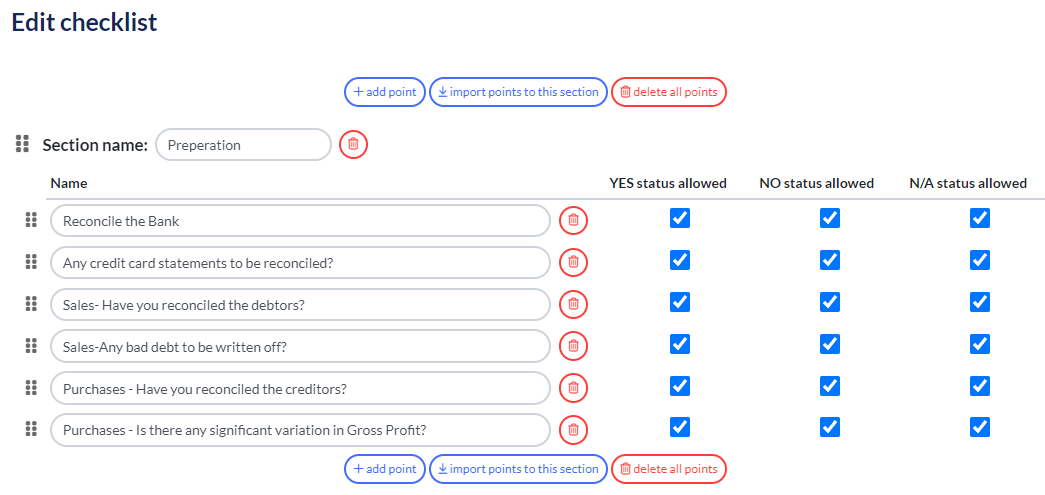Screen dimensions: 1045x495
Task: Click trash icon for credit card statements row
Action: (x=573, y=262)
